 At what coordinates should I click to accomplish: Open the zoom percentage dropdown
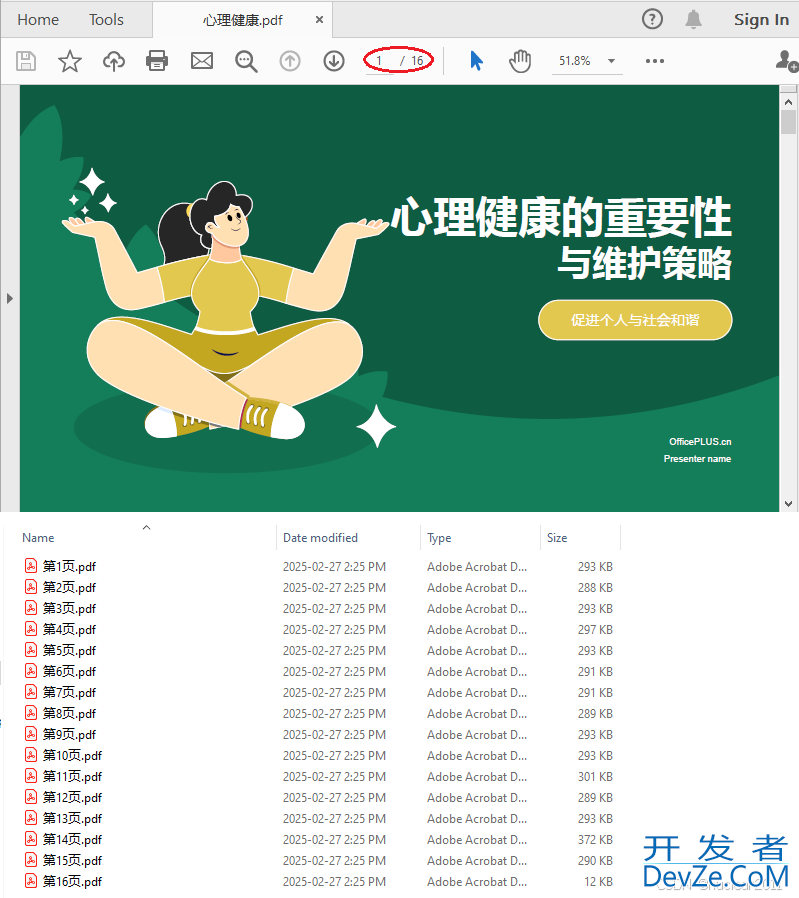pos(611,61)
